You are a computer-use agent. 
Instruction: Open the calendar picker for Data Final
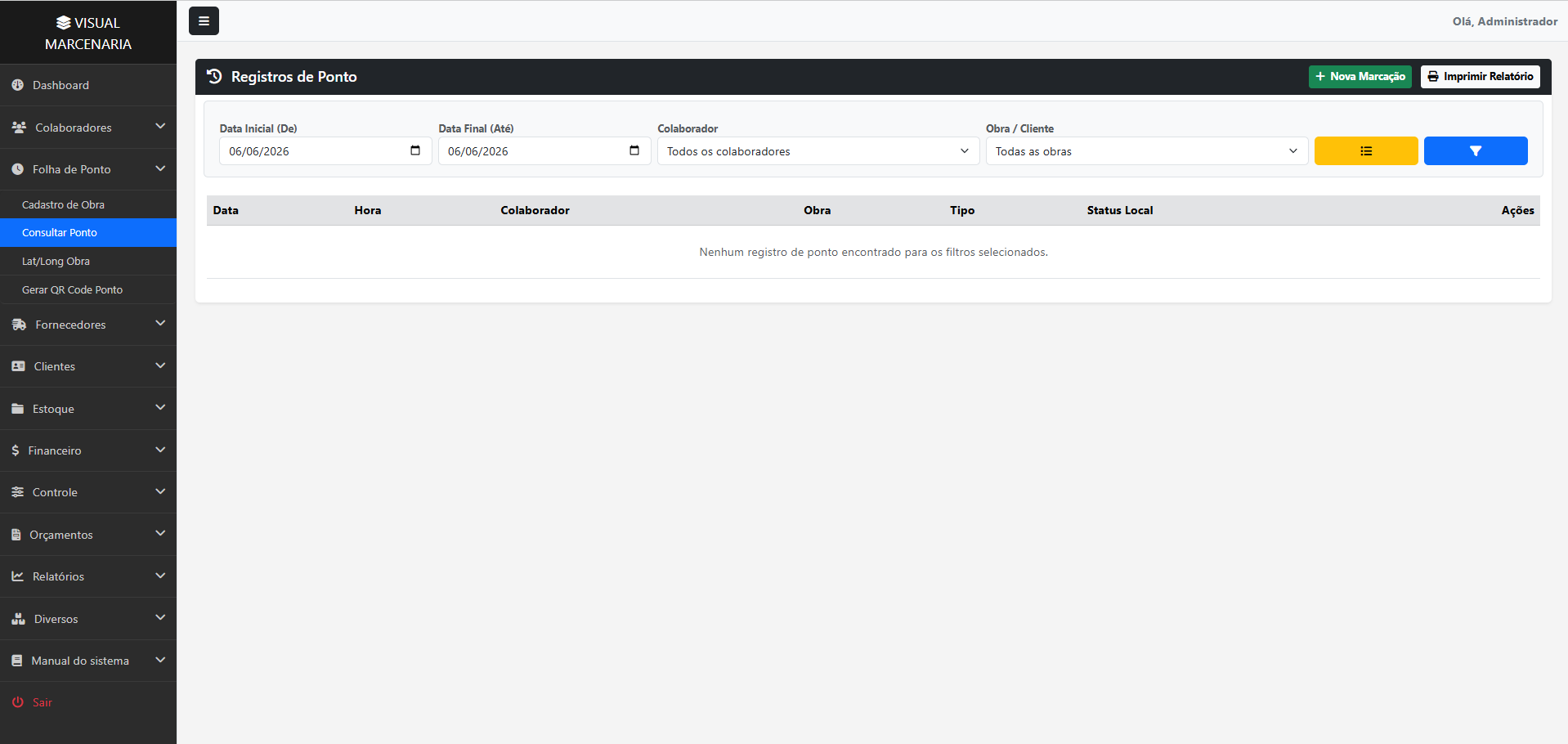click(x=634, y=150)
